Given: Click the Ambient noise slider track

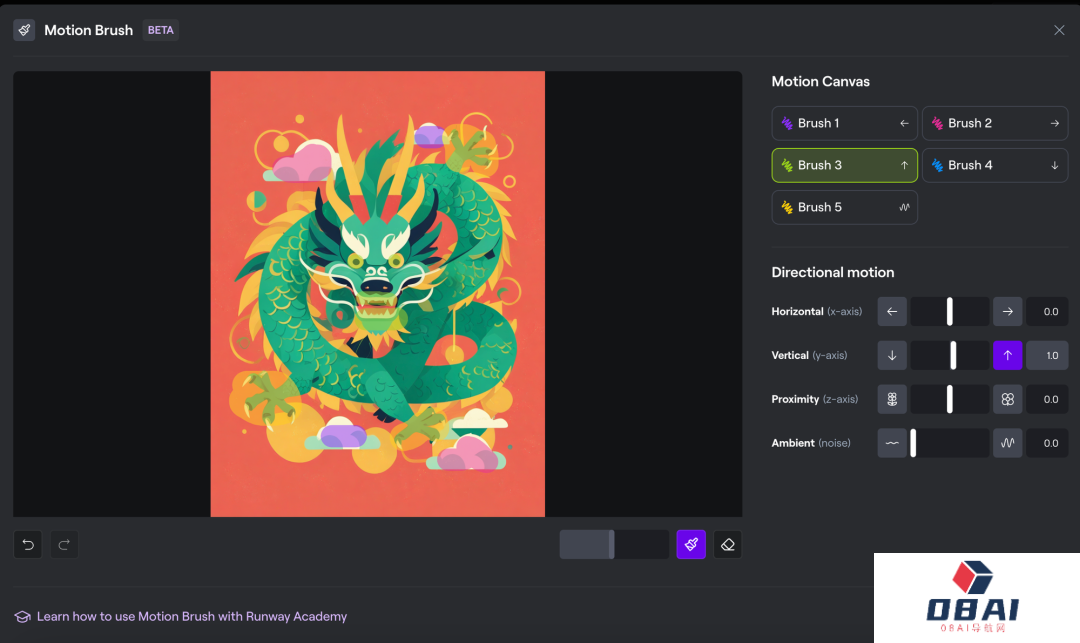Looking at the screenshot, I should [950, 443].
